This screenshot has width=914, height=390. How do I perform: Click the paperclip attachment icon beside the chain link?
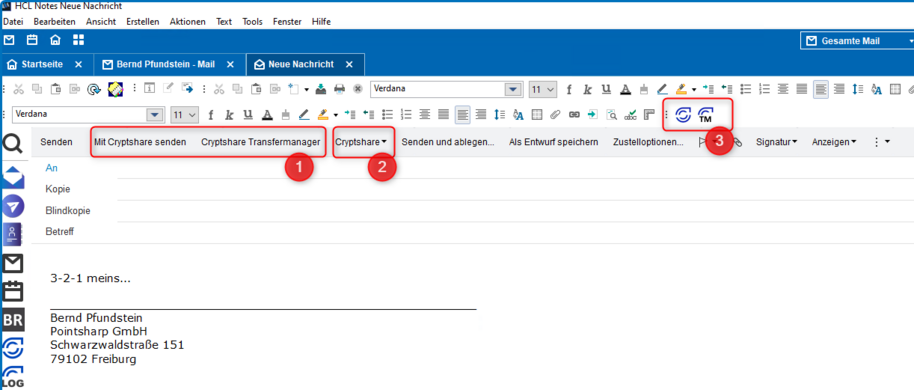coord(555,114)
